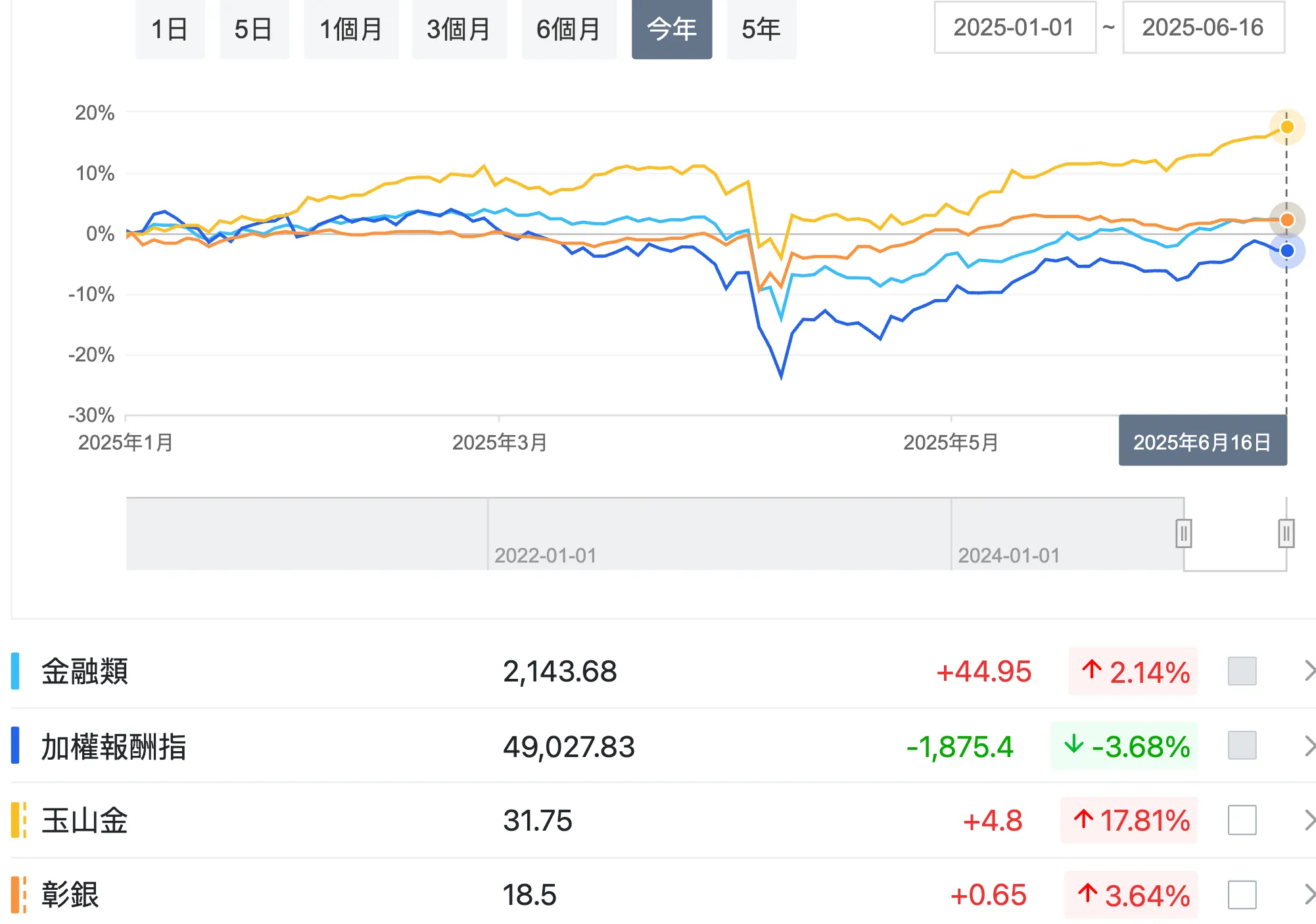Image resolution: width=1316 pixels, height=924 pixels.
Task: Toggle the checkbox in 金融類 row
Action: pyautogui.click(x=1242, y=671)
